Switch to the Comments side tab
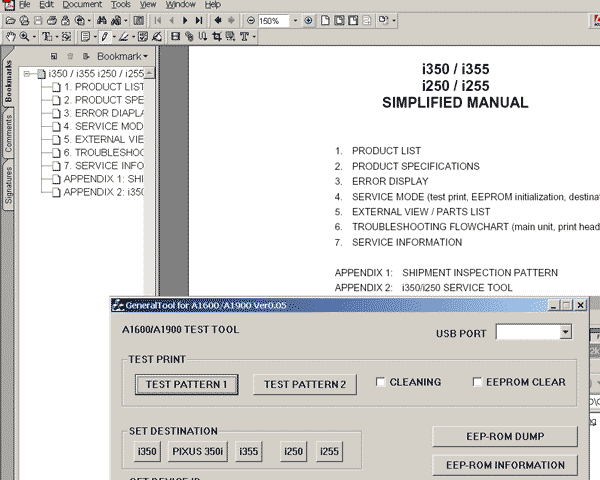This screenshot has width=600, height=480. (8, 134)
